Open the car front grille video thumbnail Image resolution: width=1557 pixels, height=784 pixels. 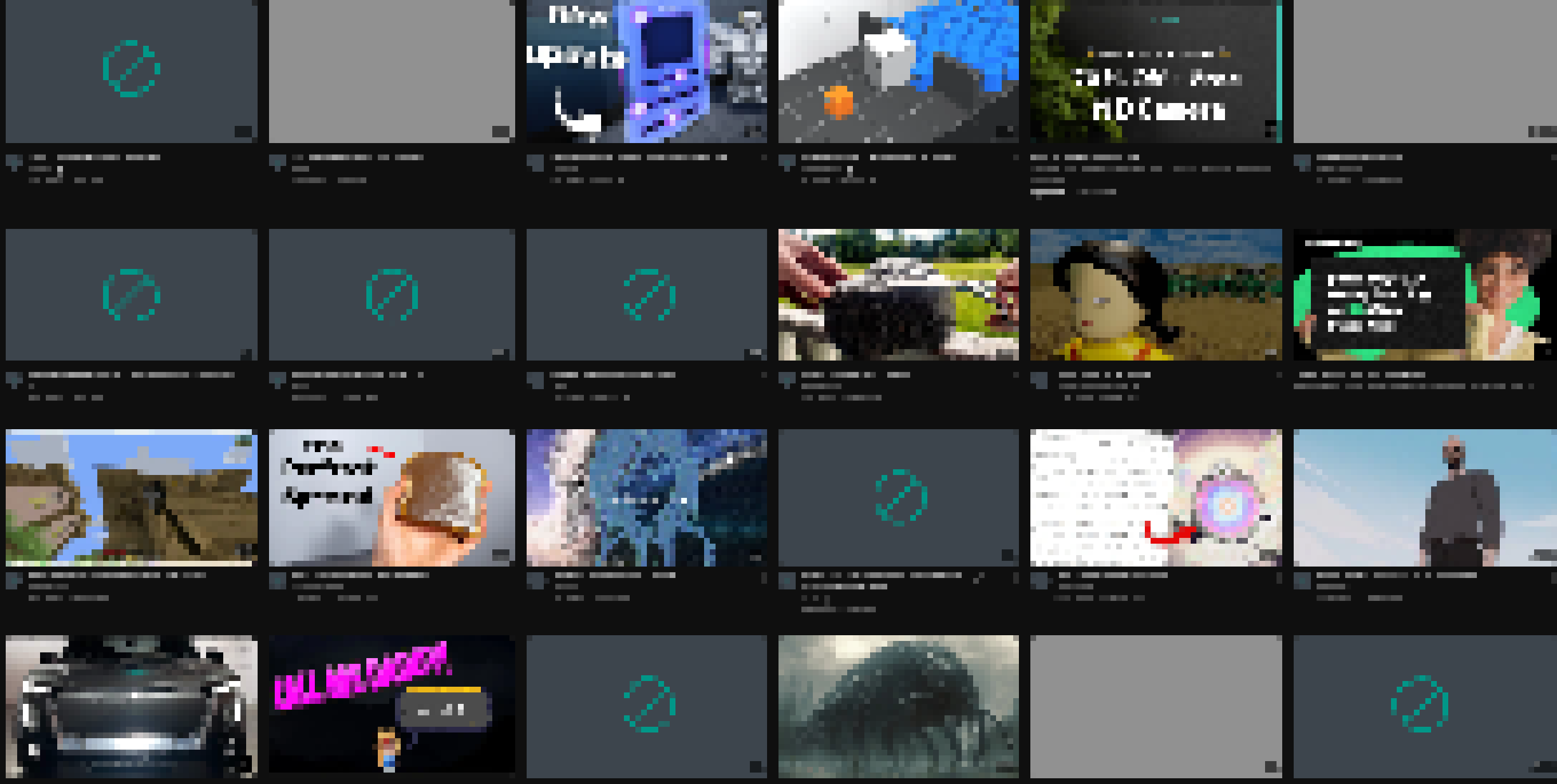(131, 706)
